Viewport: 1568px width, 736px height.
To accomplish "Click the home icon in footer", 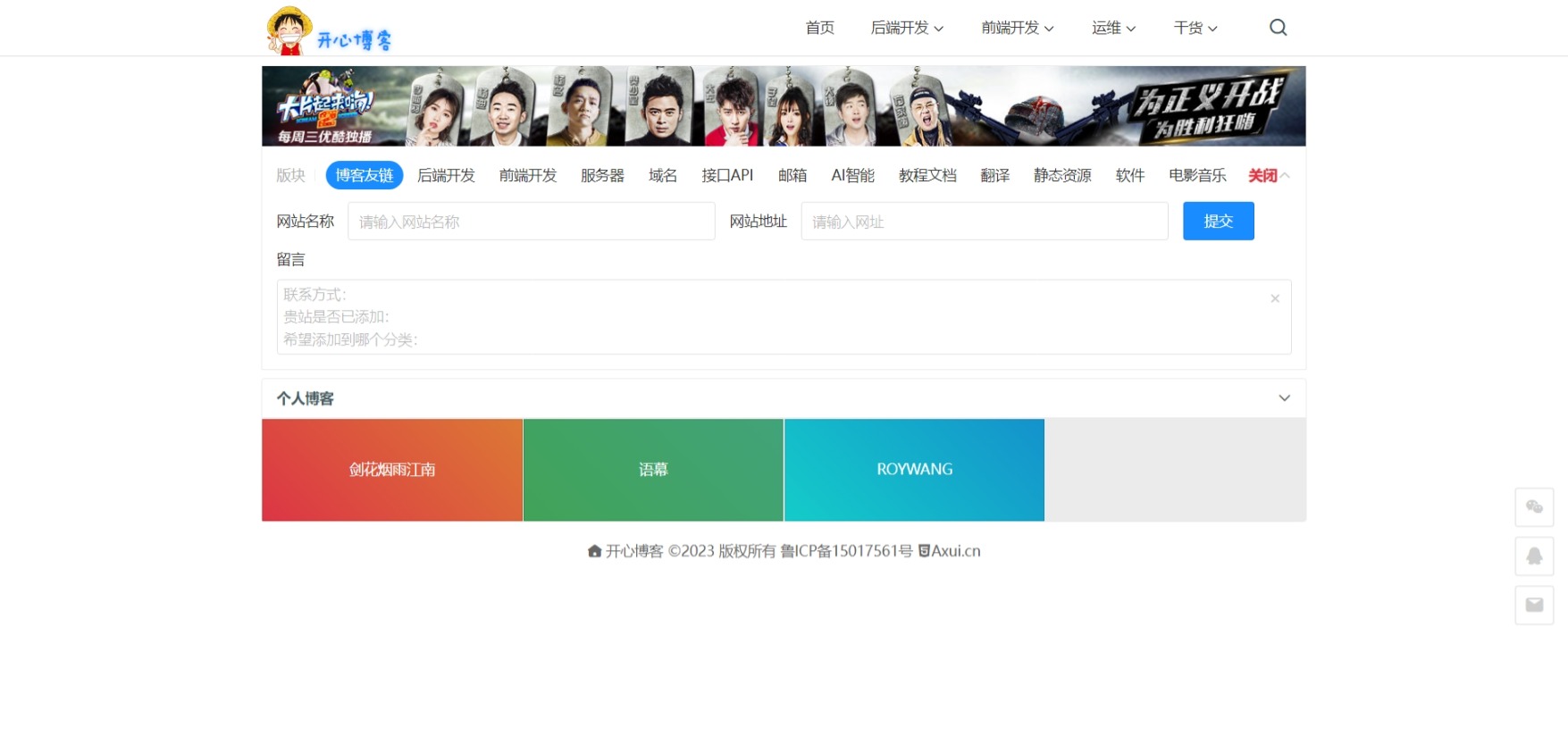I will click(594, 551).
